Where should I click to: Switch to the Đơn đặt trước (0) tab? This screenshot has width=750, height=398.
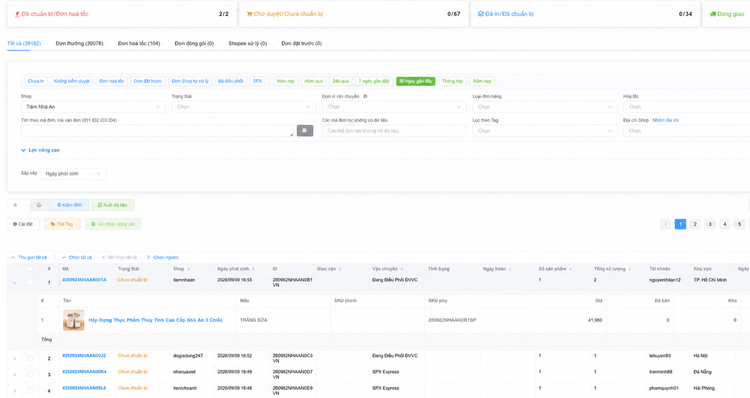[301, 44]
